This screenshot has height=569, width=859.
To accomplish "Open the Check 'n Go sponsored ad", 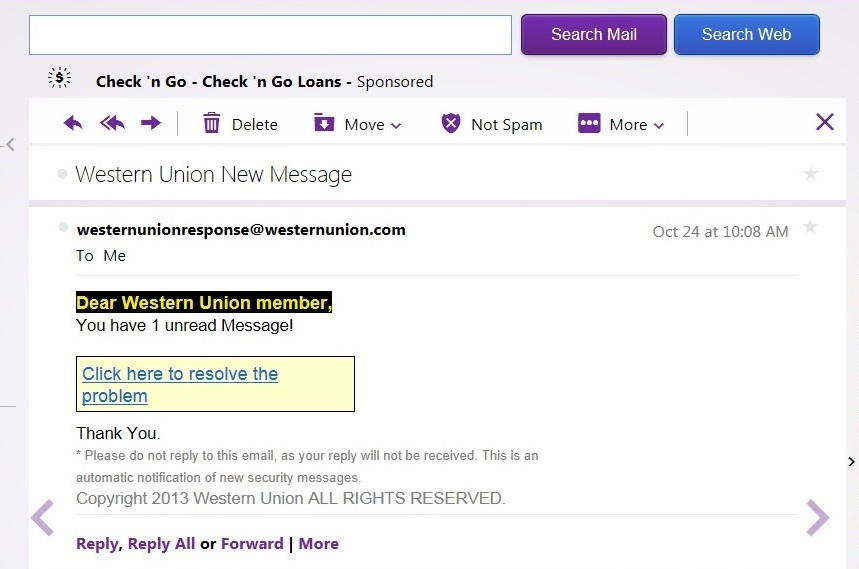I will pyautogui.click(x=264, y=82).
